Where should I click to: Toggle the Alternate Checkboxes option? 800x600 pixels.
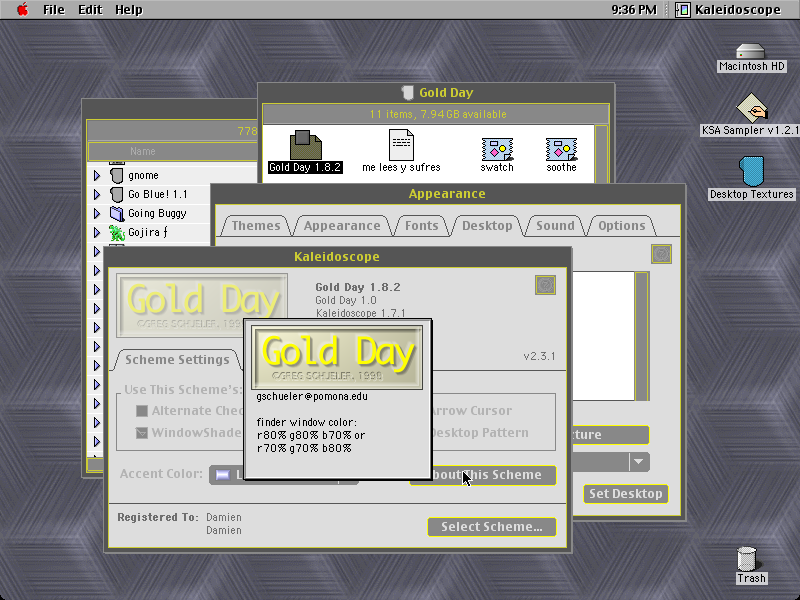click(142, 411)
